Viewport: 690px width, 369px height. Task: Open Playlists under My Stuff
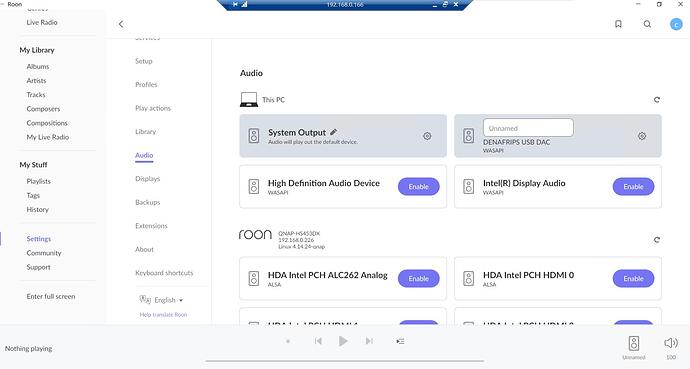pos(38,181)
